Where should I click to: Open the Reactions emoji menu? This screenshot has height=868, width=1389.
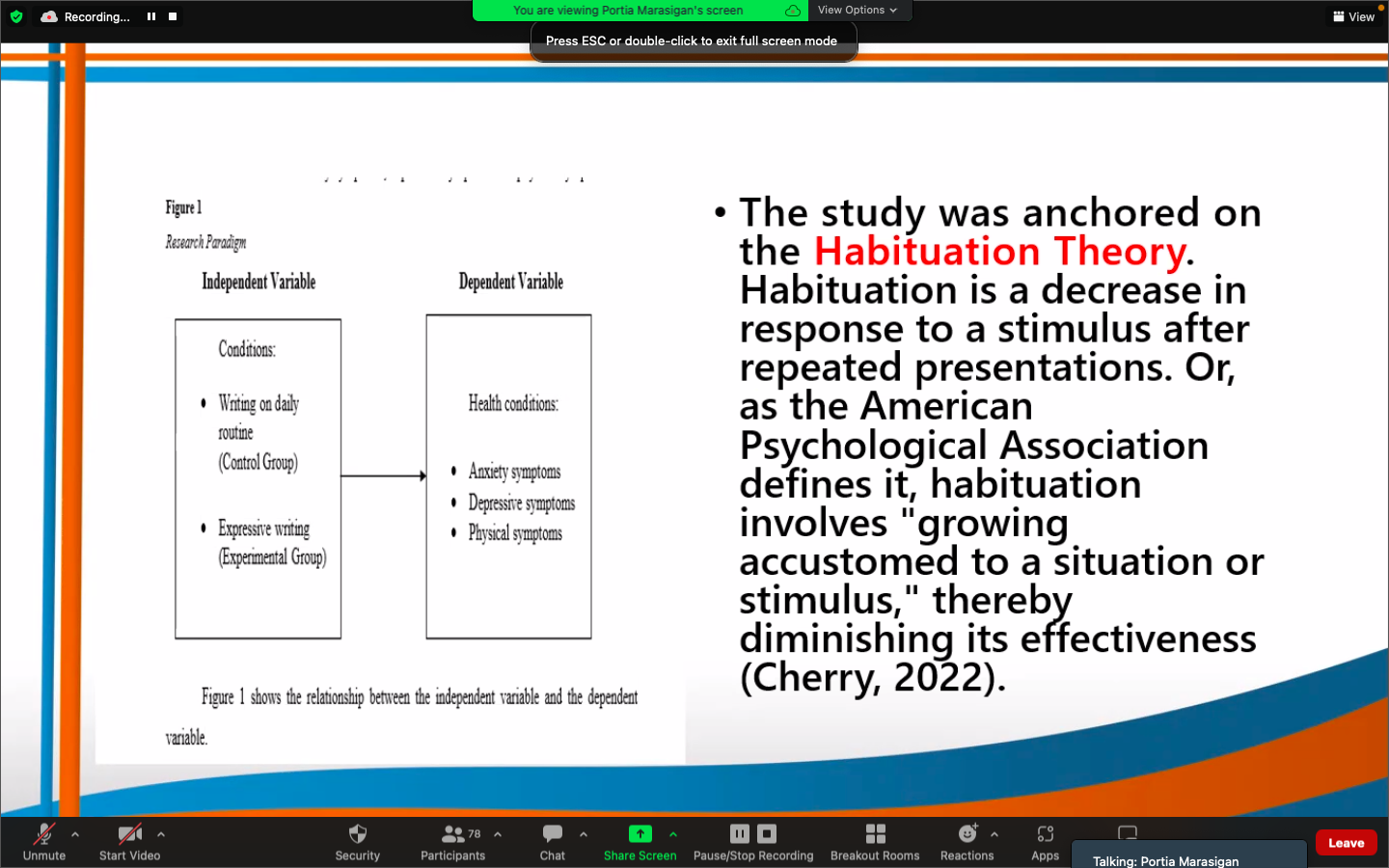tap(967, 835)
